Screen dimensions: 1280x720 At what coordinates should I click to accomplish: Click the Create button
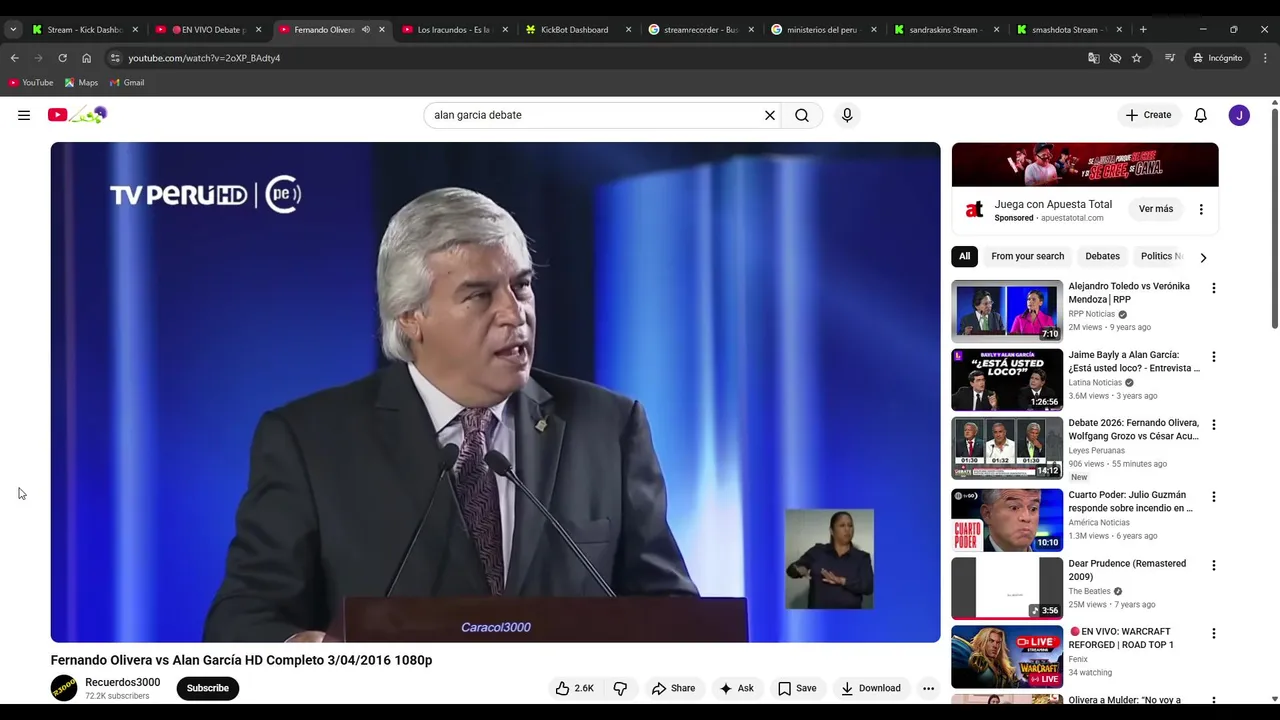coord(1148,115)
